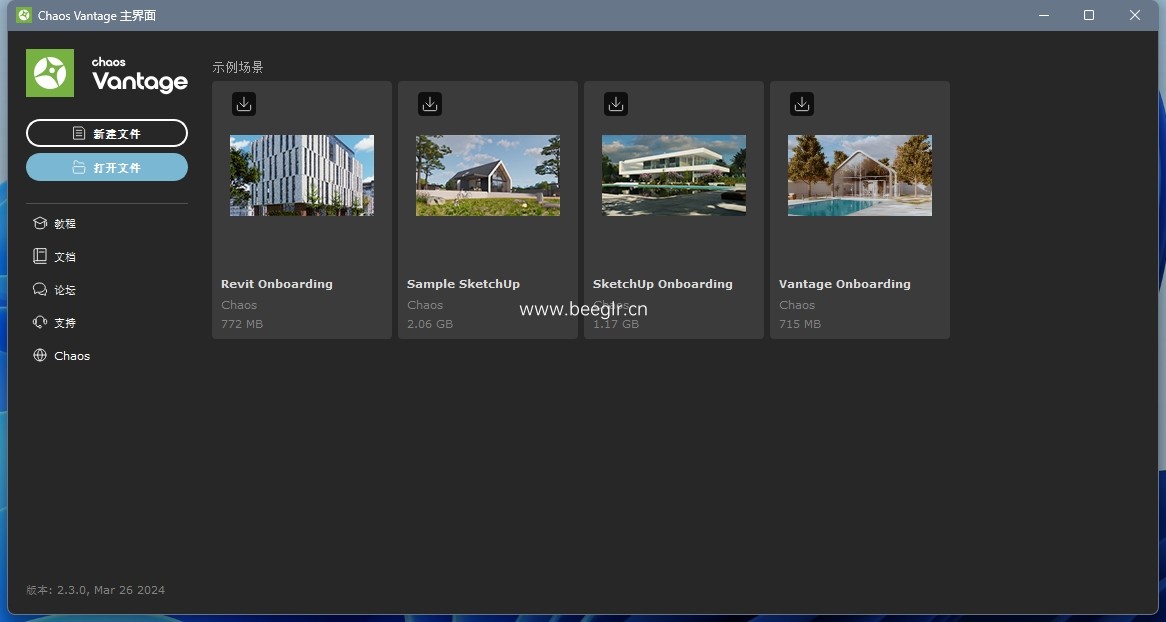Click the Vantage Onboarding title text
Viewport: 1166px width, 622px height.
click(x=845, y=283)
